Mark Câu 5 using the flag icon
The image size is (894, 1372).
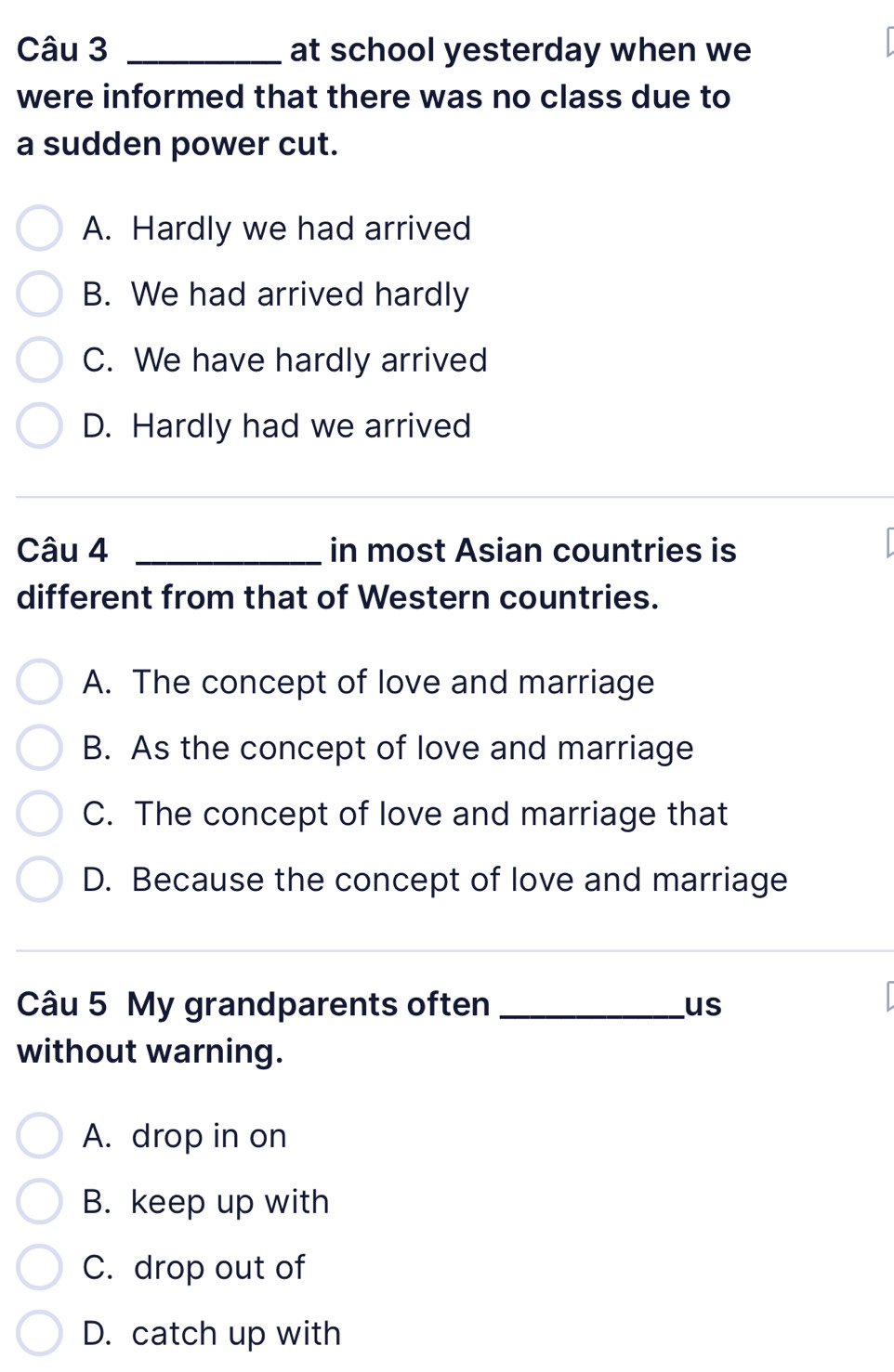pos(888,999)
